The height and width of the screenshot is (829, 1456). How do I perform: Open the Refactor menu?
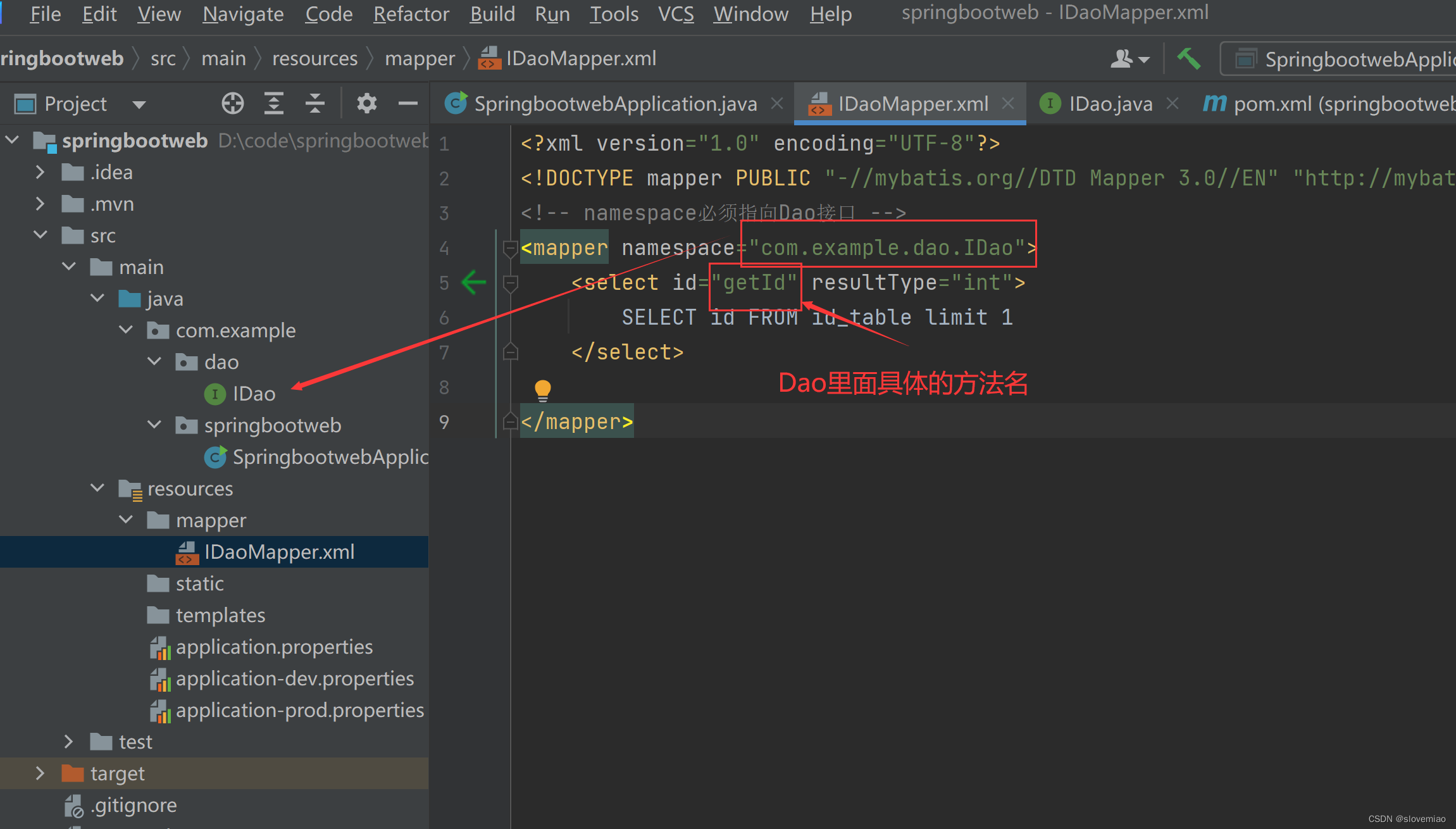coord(411,14)
